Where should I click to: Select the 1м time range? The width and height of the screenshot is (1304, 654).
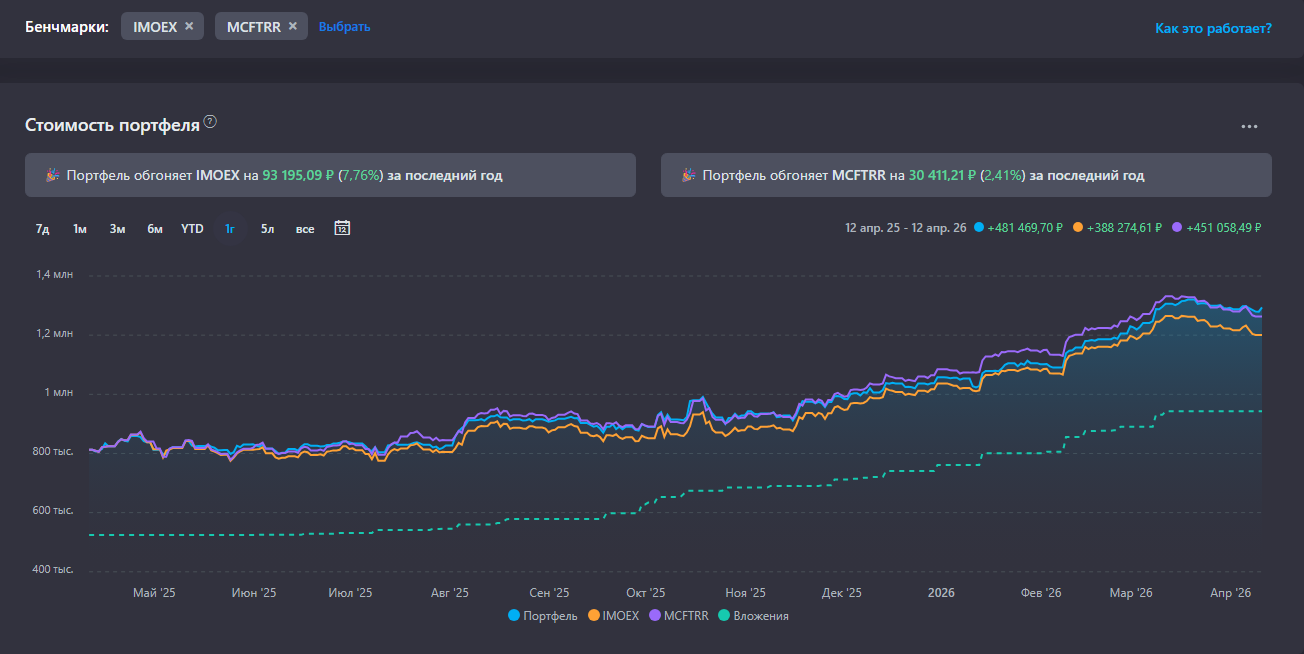pyautogui.click(x=80, y=229)
